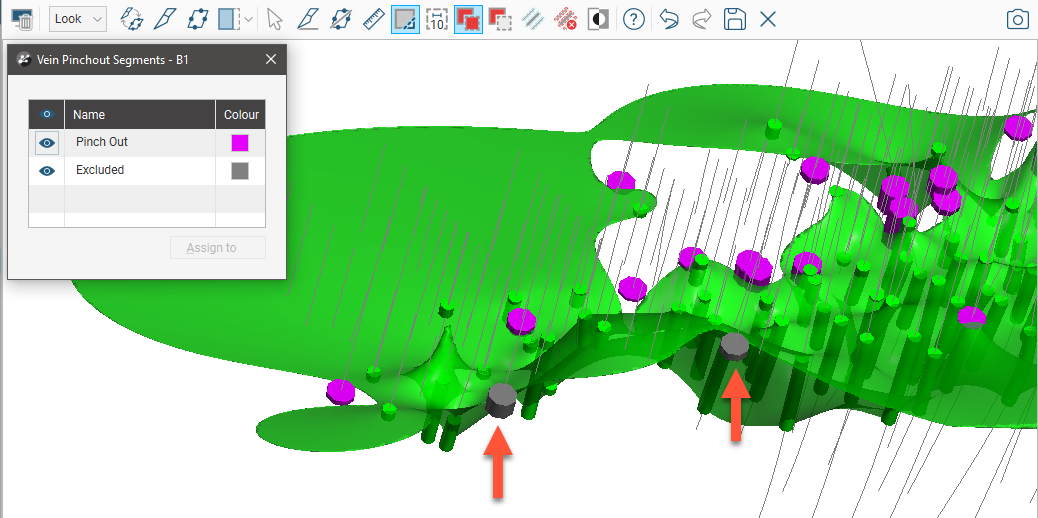
Task: Open the Look dropdown
Action: (x=78, y=19)
